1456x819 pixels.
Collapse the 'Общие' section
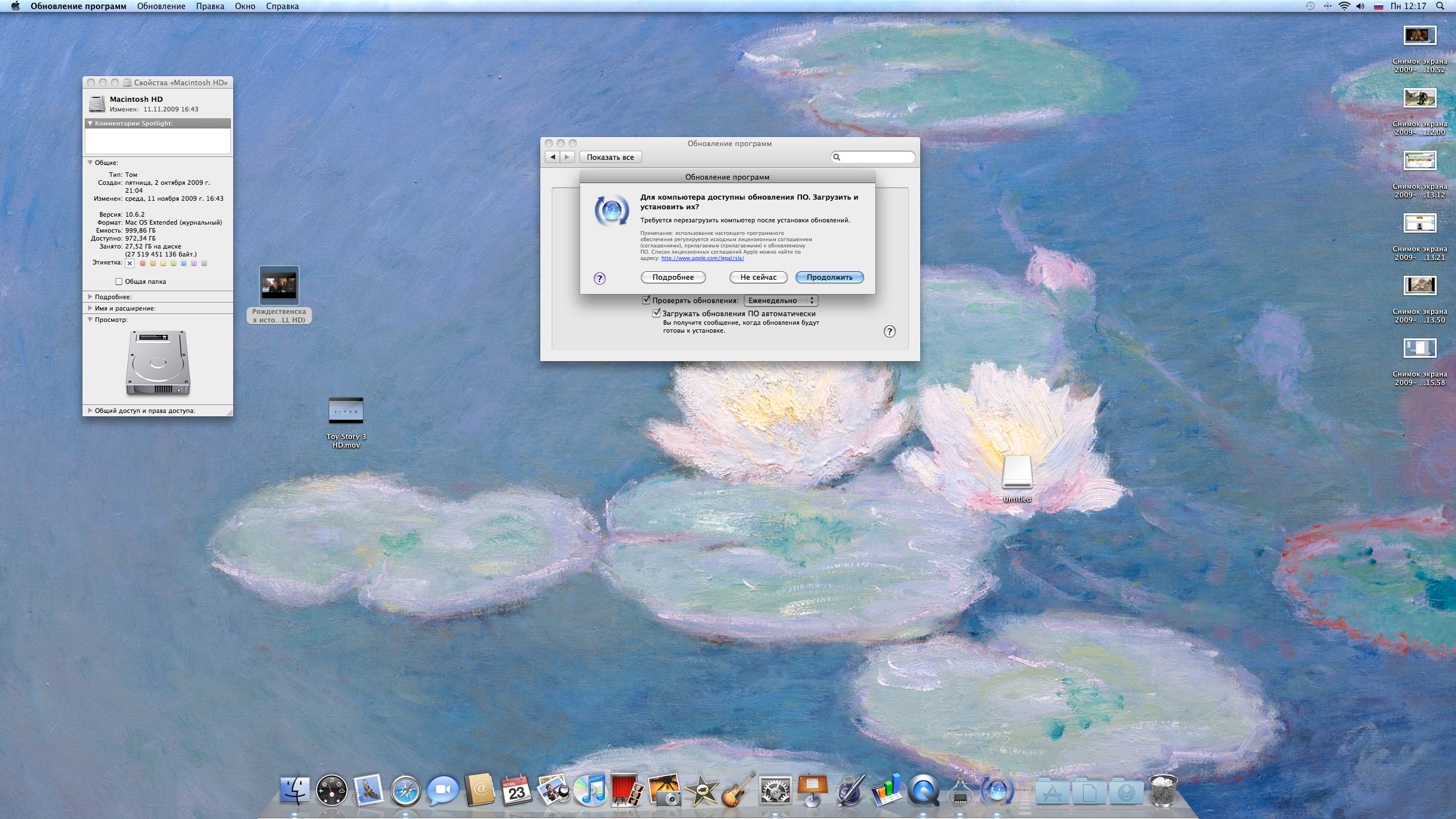pyautogui.click(x=90, y=163)
